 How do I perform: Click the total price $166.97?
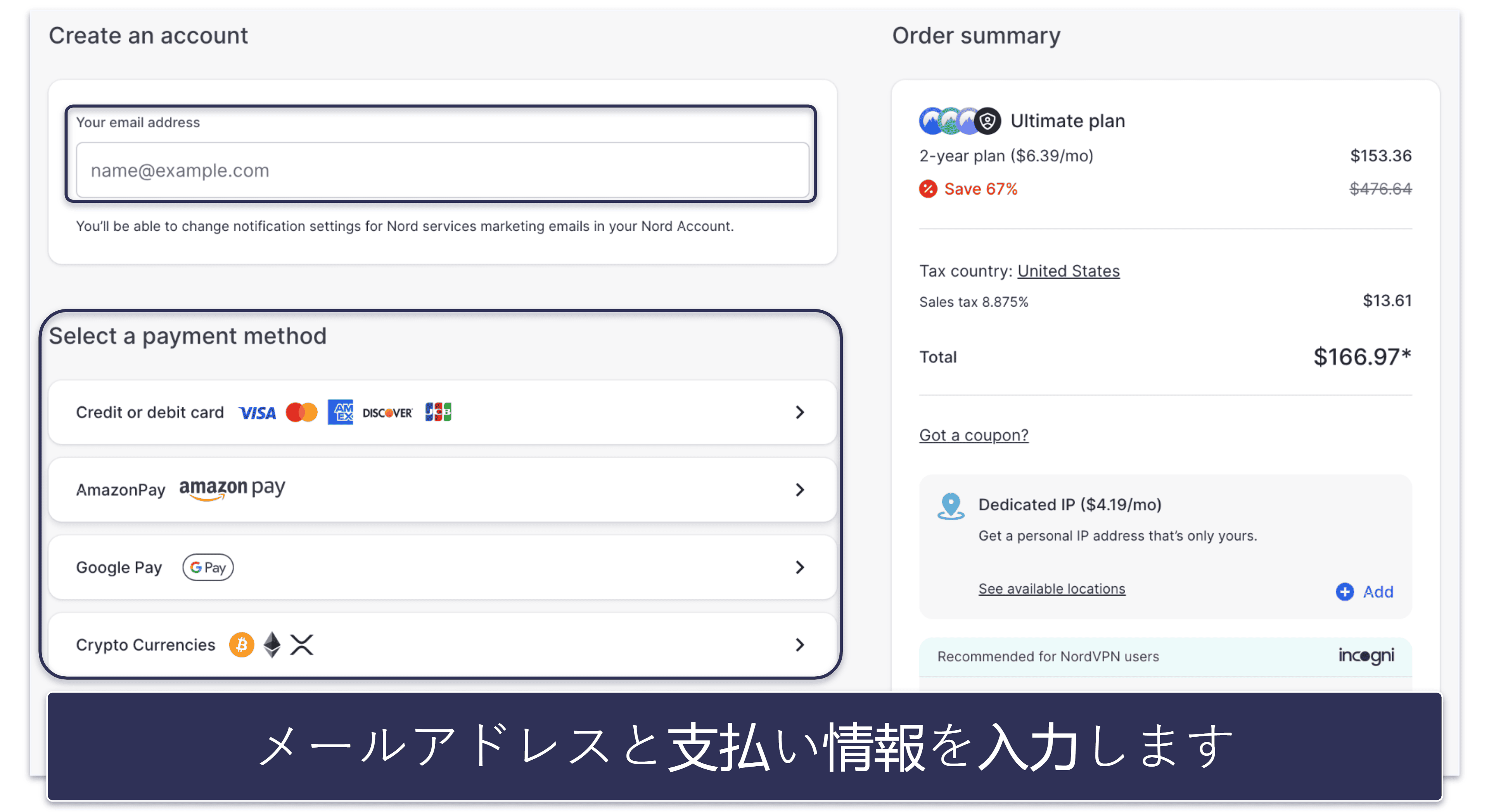click(1362, 357)
